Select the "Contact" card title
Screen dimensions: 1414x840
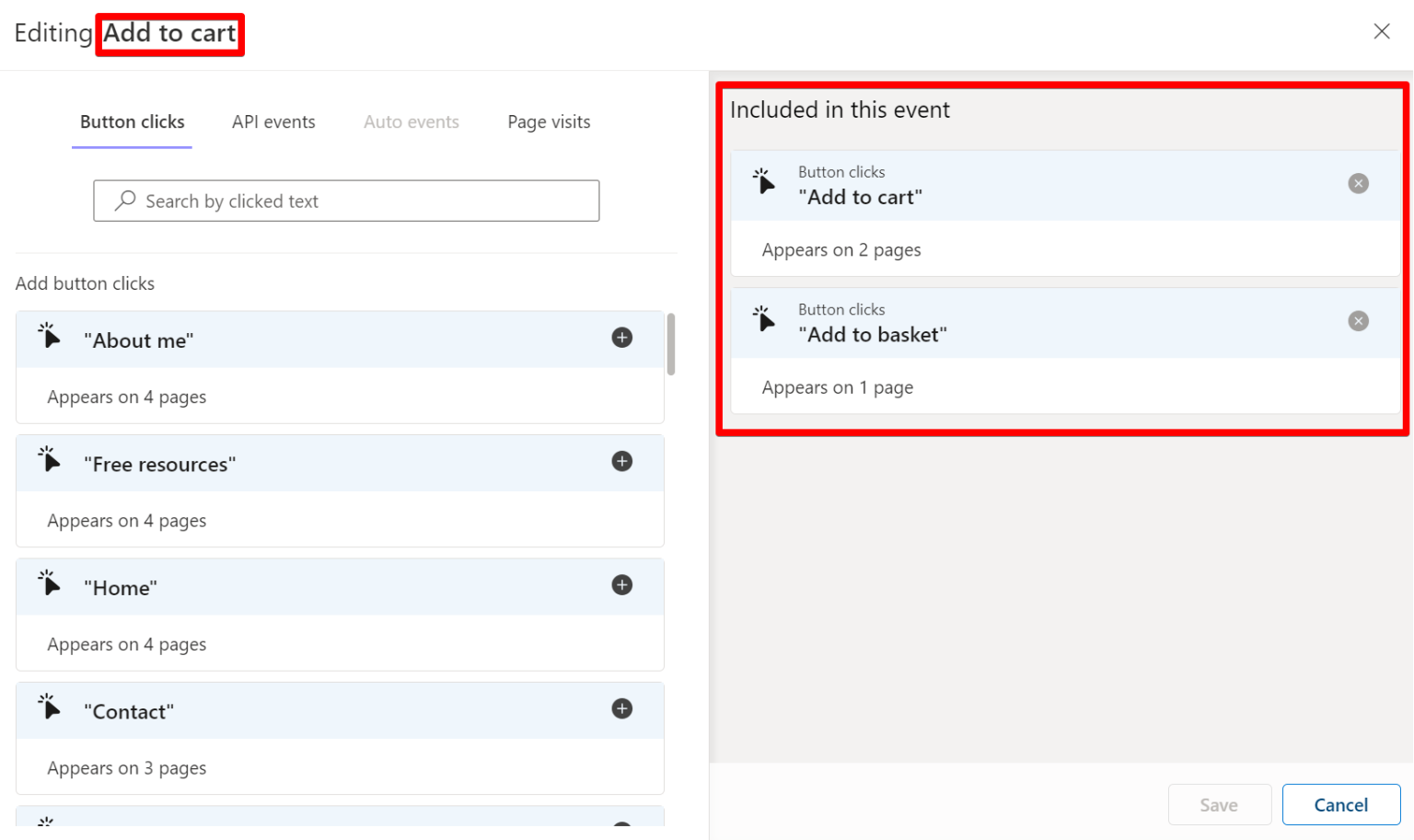point(129,712)
